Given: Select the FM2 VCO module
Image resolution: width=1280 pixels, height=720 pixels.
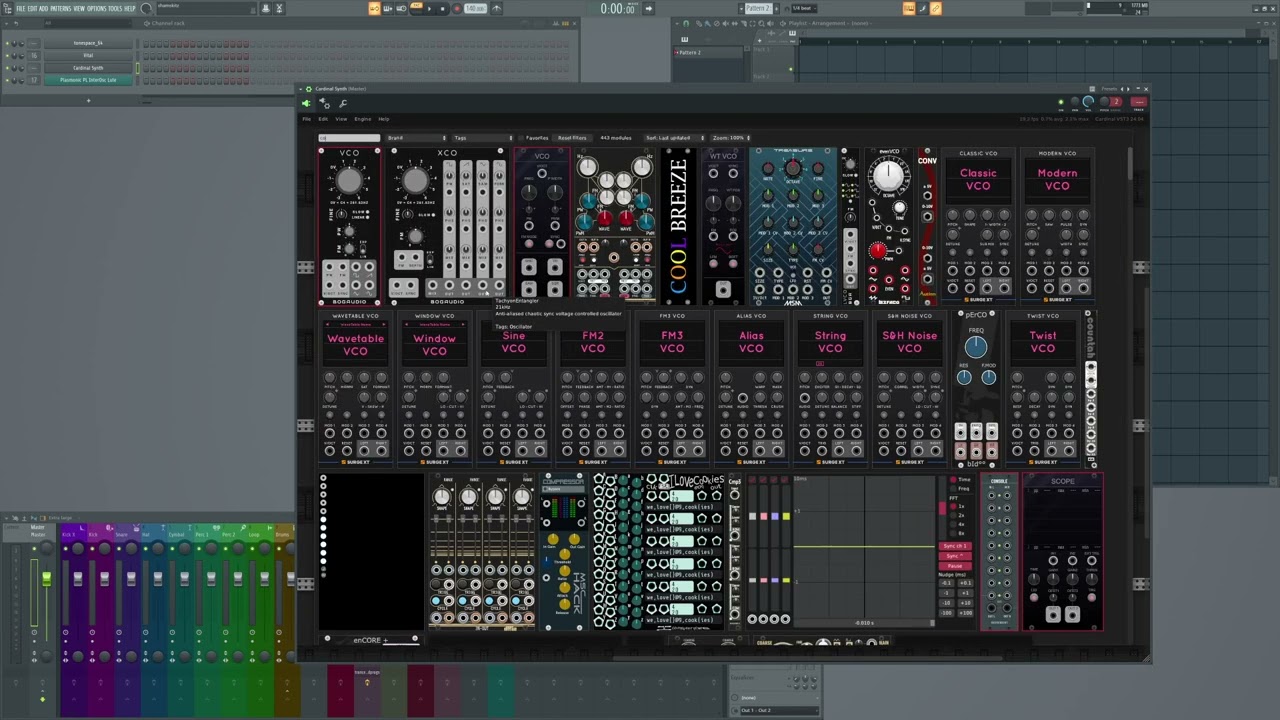Looking at the screenshot, I should coord(593,388).
